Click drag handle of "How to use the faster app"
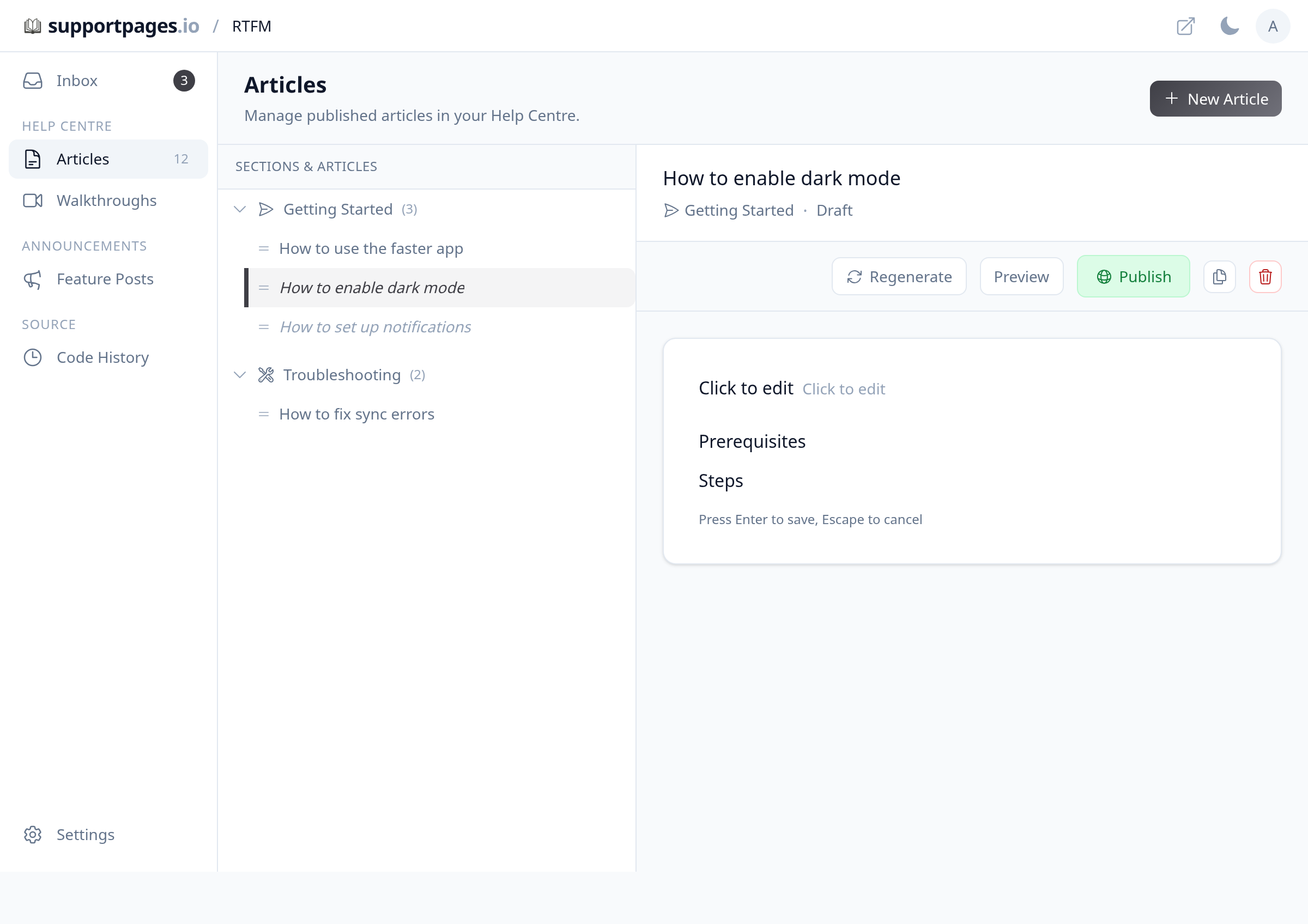 point(264,249)
